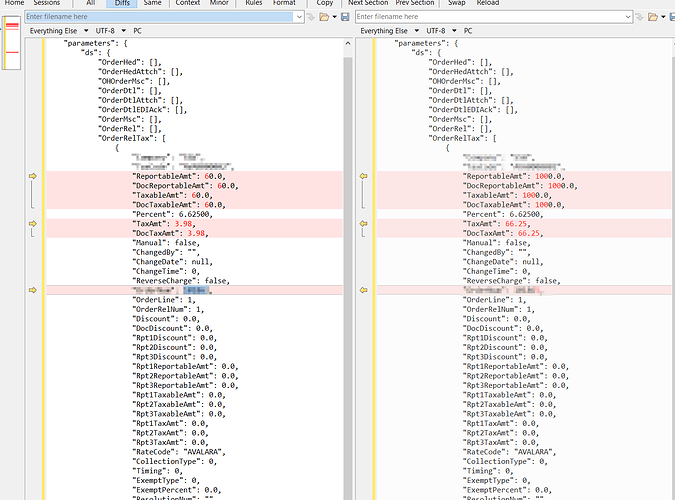Click right "RateCode": "AVALARA" line
This screenshot has height=500, width=675.
pyautogui.click(x=510, y=452)
